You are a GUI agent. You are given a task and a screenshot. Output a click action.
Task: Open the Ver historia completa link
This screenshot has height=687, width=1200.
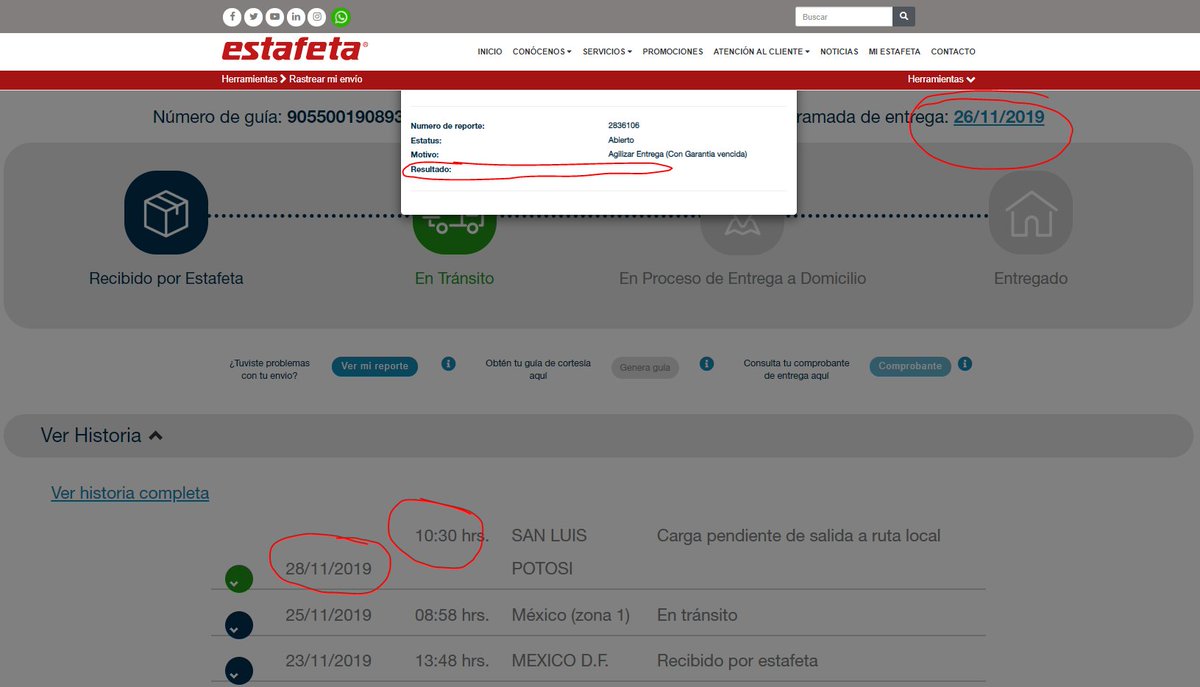[130, 493]
